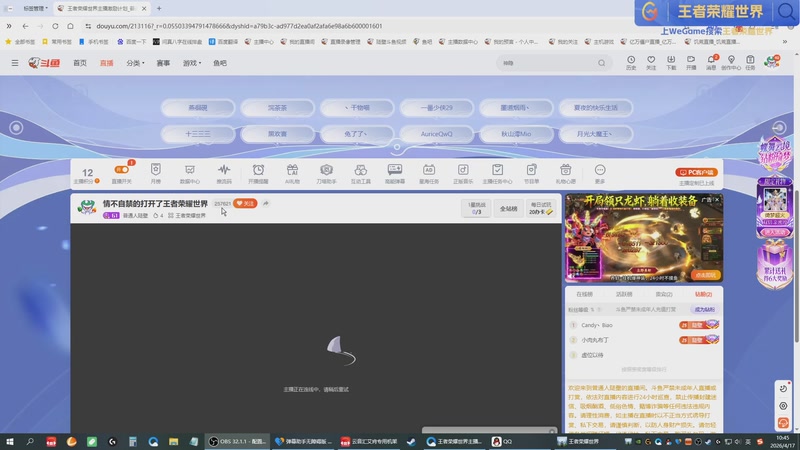Open the 主播任务中心 checklist icon

(x=497, y=173)
